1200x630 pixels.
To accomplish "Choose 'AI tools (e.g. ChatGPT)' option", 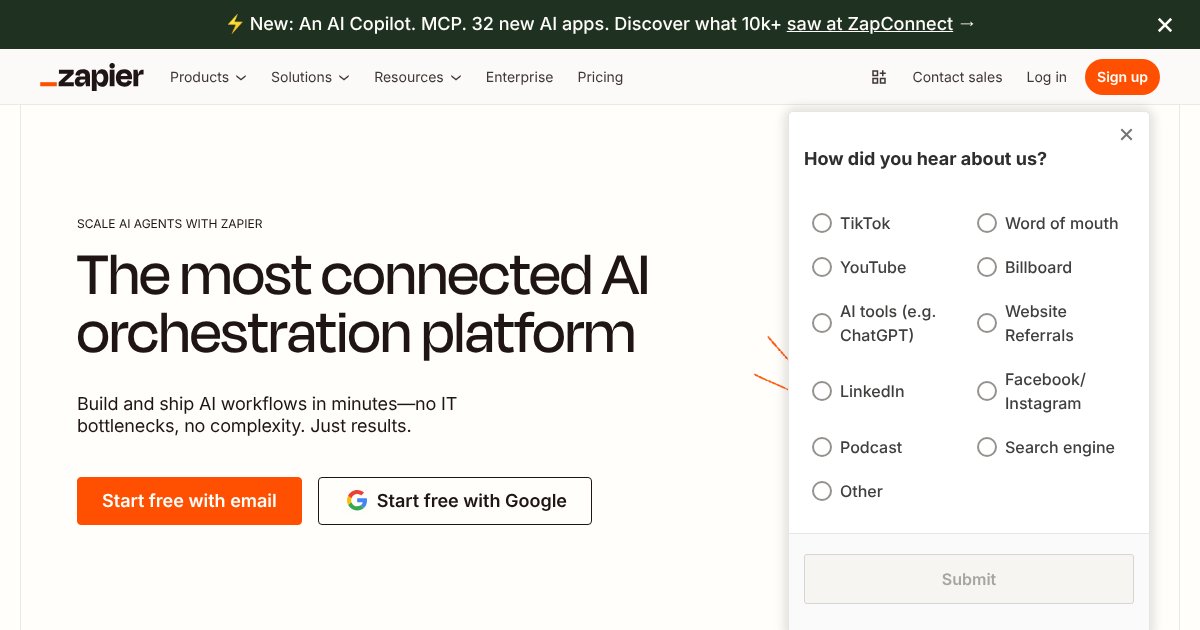I will [822, 323].
